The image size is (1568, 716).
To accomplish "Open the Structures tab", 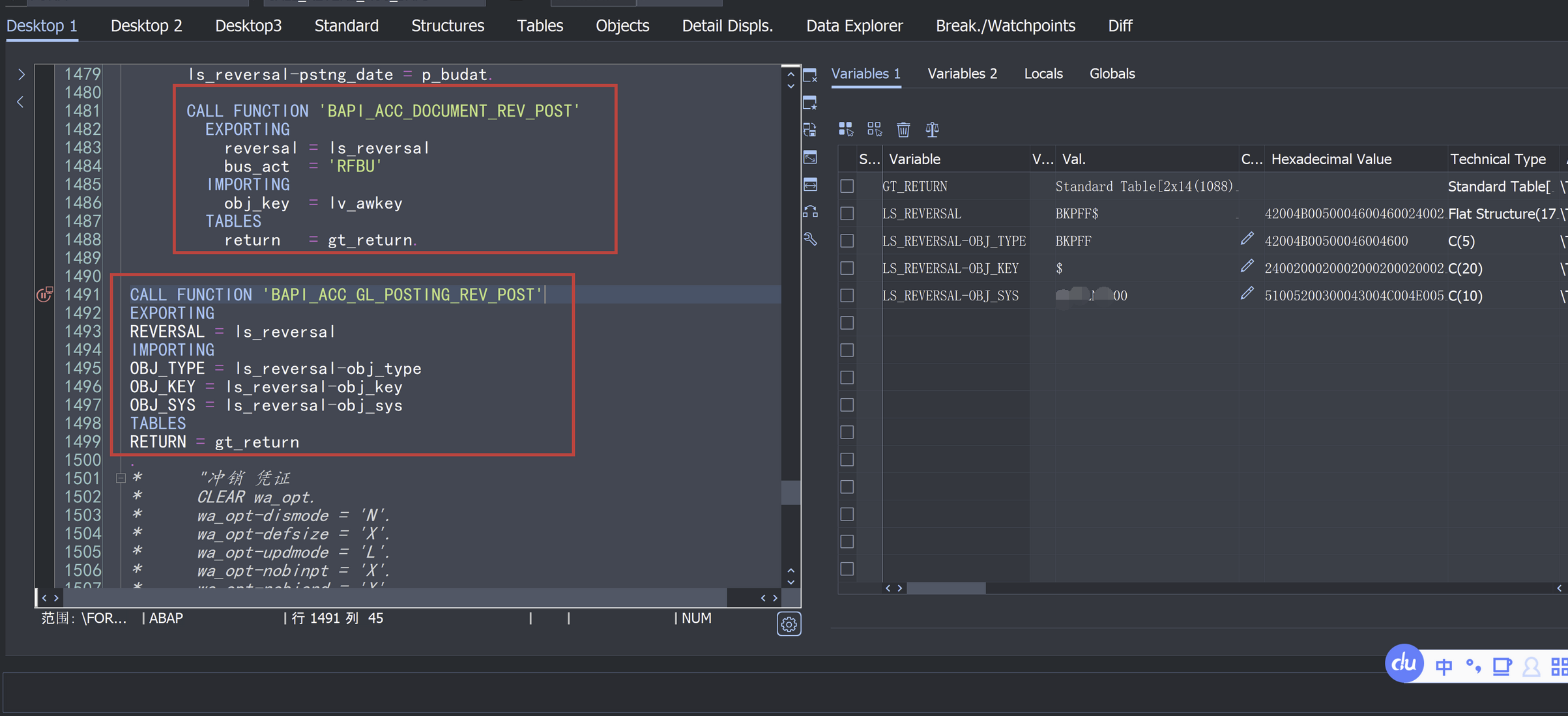I will coord(448,26).
